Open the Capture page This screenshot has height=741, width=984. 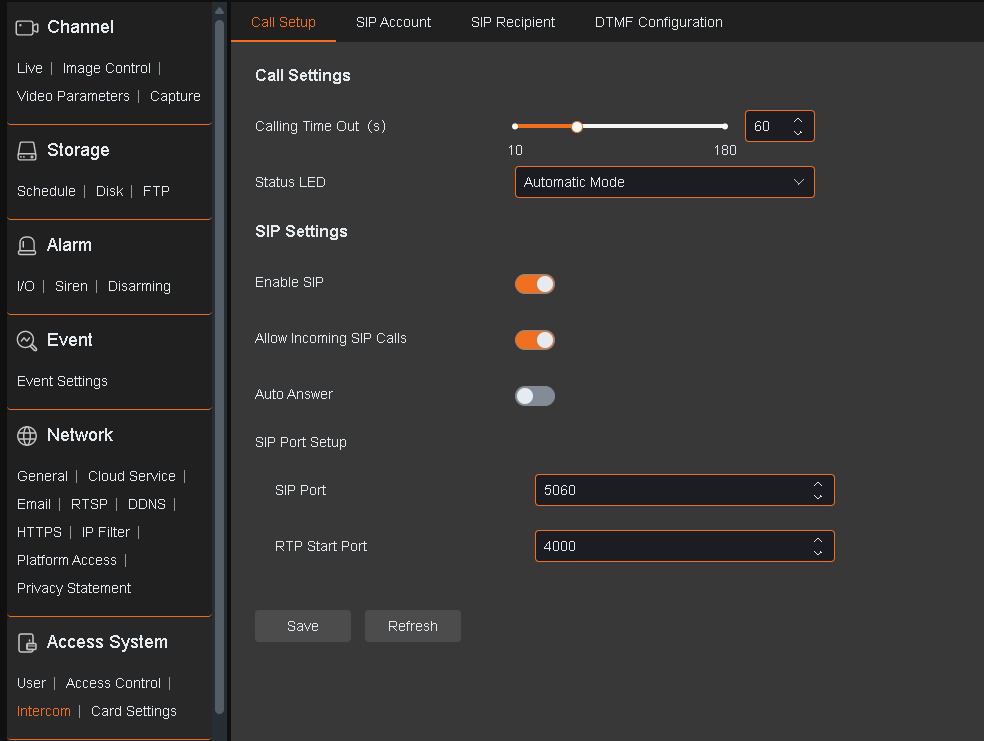pyautogui.click(x=175, y=96)
